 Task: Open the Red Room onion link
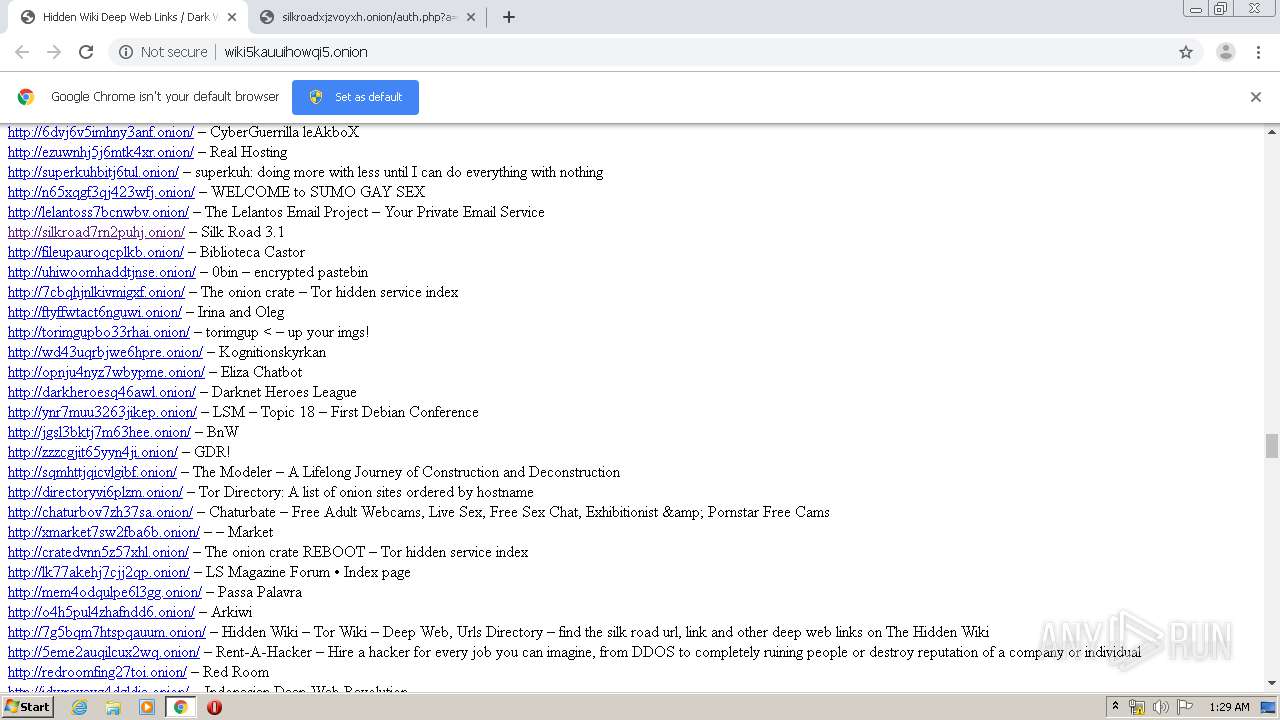pos(97,672)
